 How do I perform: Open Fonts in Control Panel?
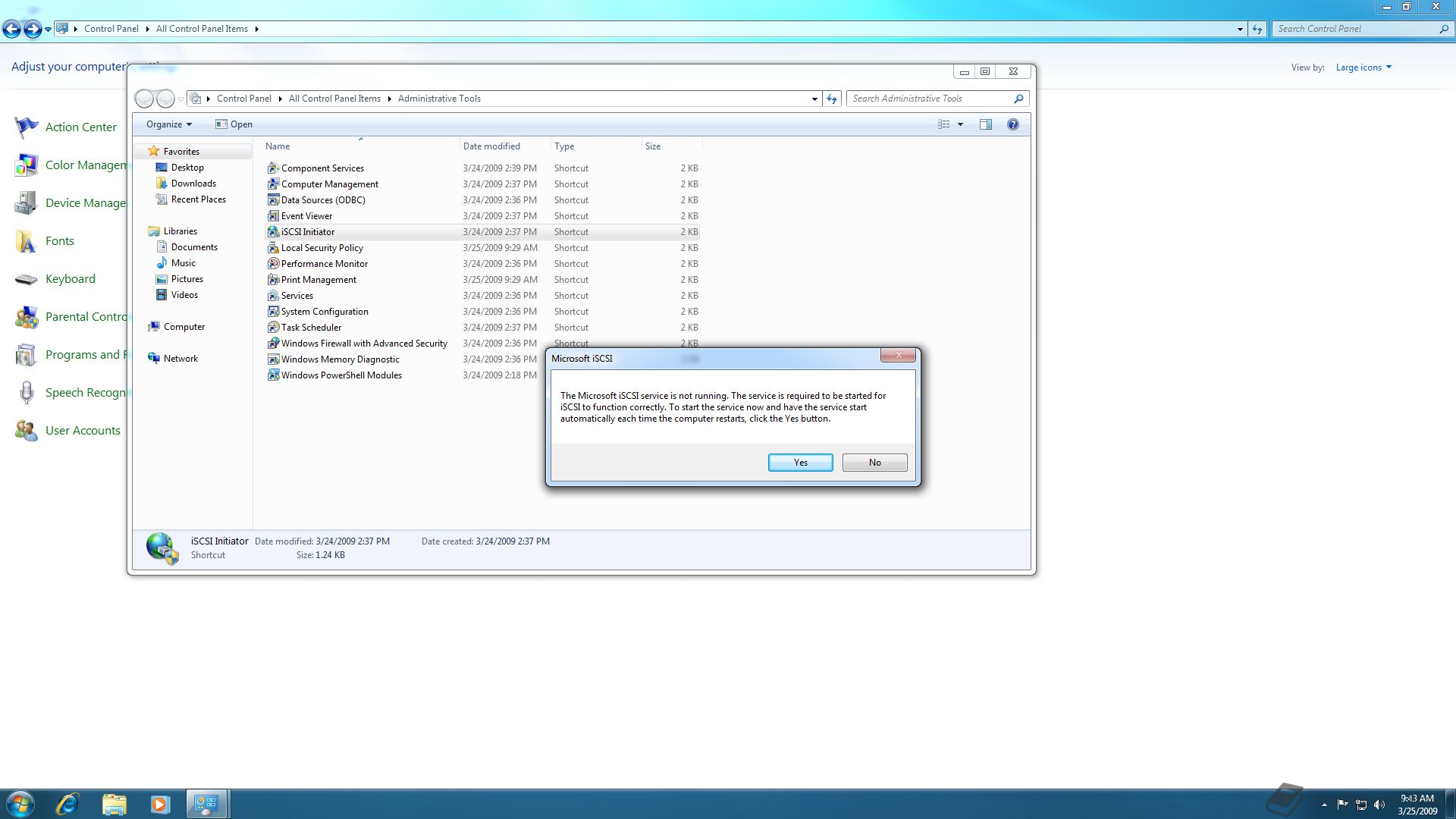tap(44, 241)
